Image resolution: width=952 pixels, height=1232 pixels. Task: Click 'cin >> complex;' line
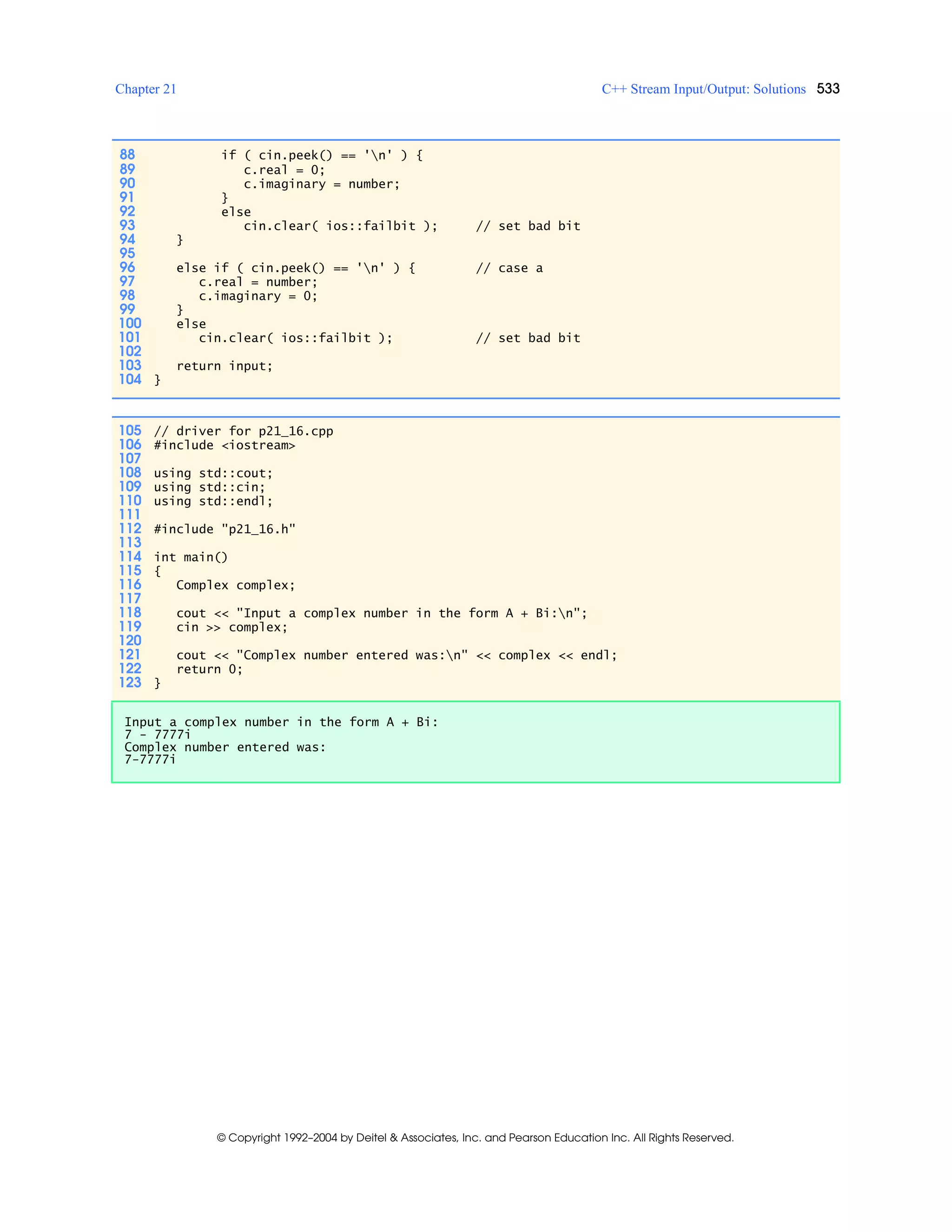(x=232, y=627)
